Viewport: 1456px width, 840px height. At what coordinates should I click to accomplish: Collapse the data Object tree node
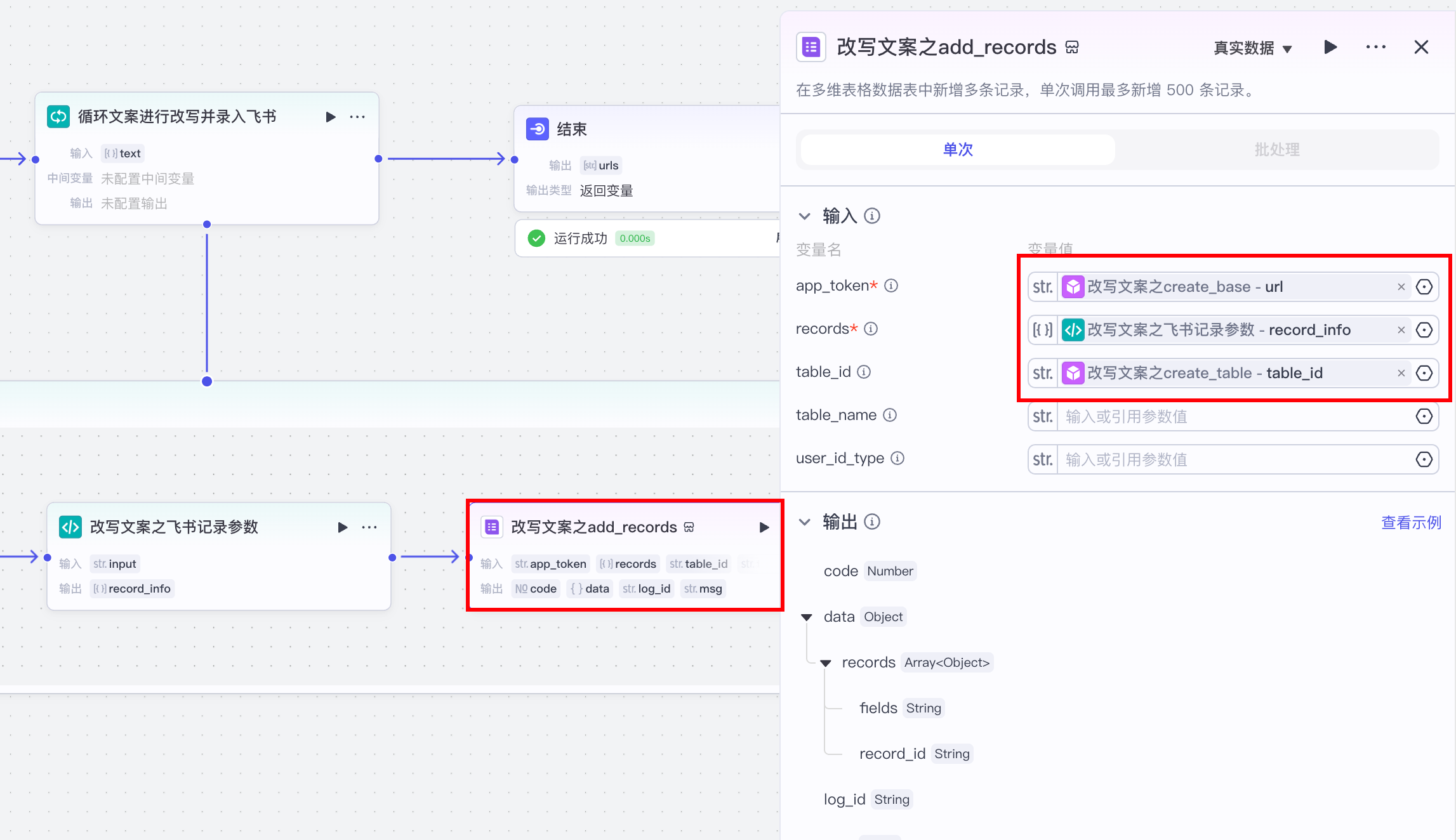pyautogui.click(x=807, y=617)
